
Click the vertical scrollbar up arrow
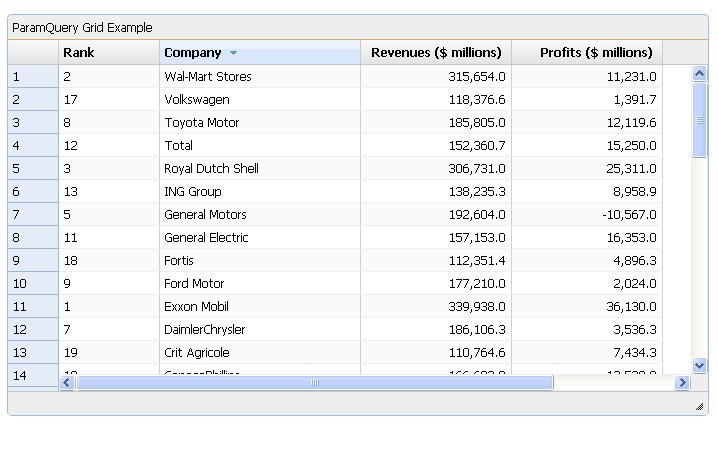pos(699,73)
